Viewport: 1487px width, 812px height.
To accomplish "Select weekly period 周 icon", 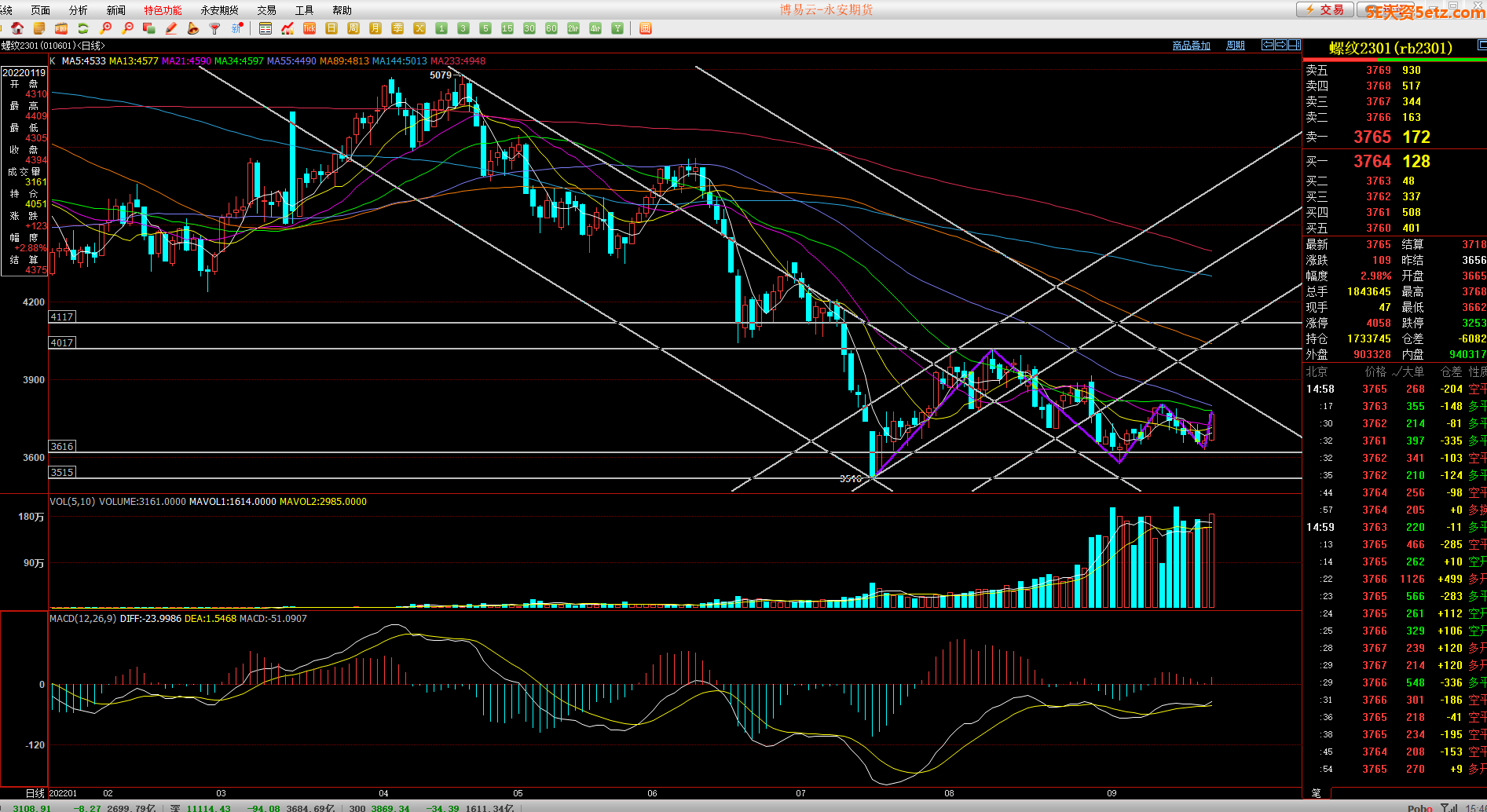I will tap(353, 28).
